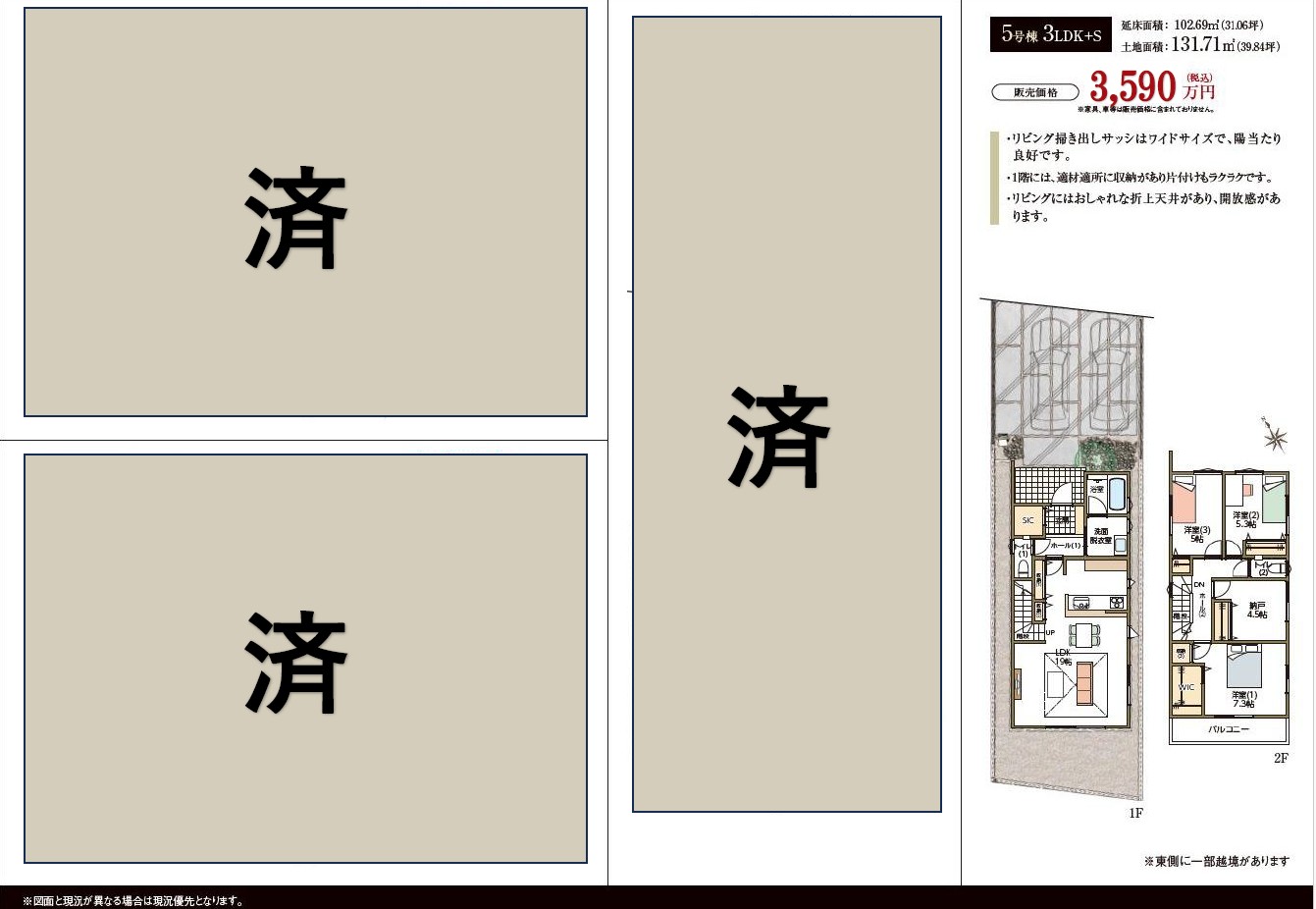The width and height of the screenshot is (1316, 909).
Task: Click the compass rose north indicator
Action: point(1275,438)
